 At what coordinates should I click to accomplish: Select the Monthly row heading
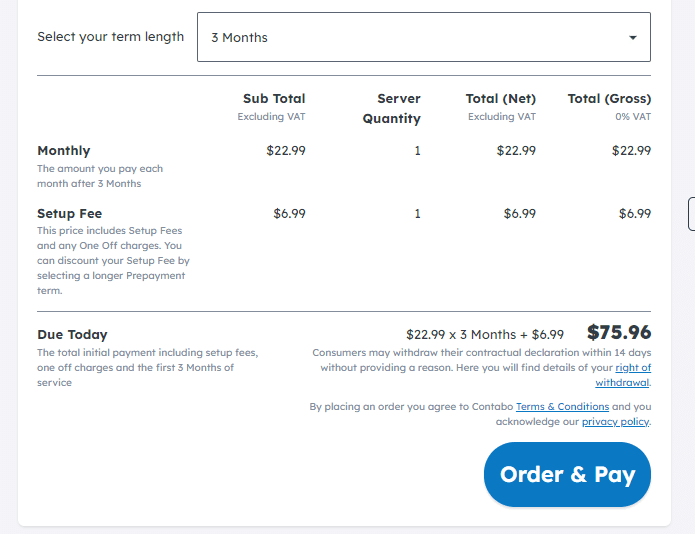[x=64, y=151]
